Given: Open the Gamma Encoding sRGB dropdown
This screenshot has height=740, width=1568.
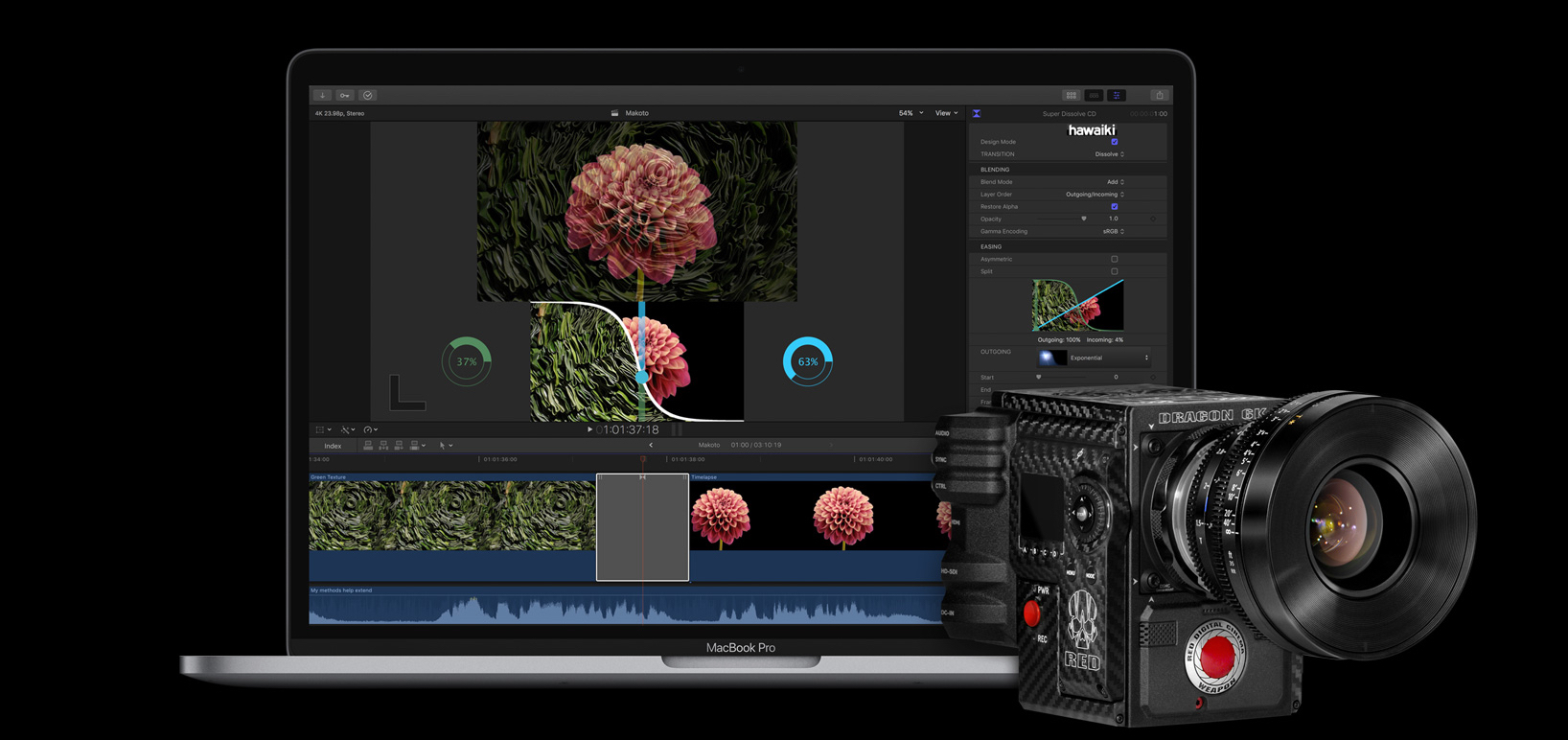Looking at the screenshot, I should [1114, 231].
